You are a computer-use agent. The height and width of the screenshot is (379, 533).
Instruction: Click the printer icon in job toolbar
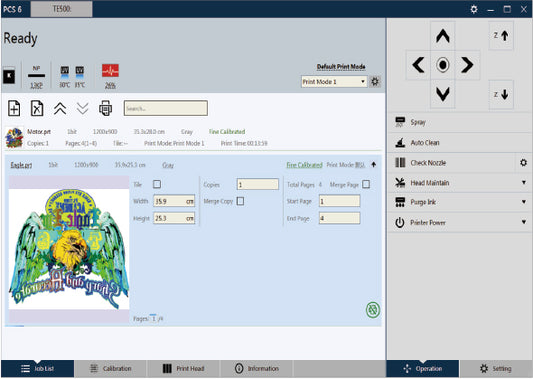coord(105,108)
